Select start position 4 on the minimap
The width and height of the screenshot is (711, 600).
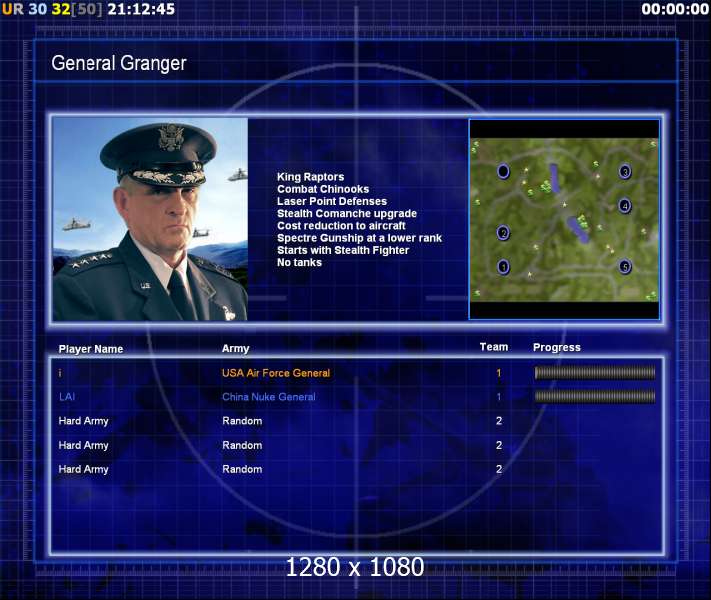point(625,206)
